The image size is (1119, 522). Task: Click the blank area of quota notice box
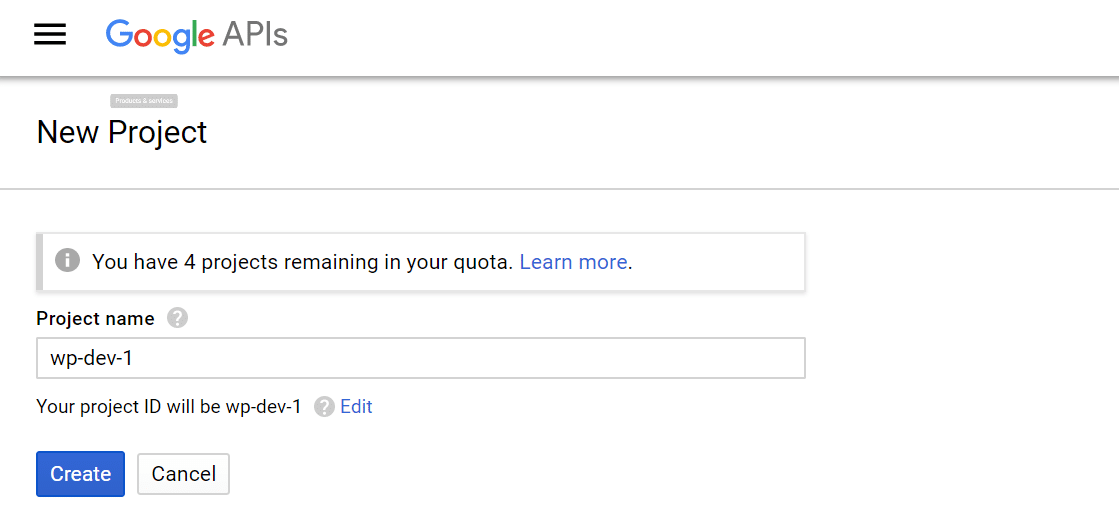pos(720,262)
